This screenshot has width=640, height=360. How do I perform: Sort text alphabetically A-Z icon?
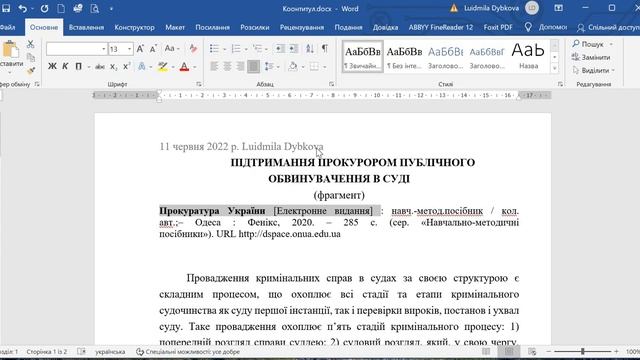click(310, 49)
